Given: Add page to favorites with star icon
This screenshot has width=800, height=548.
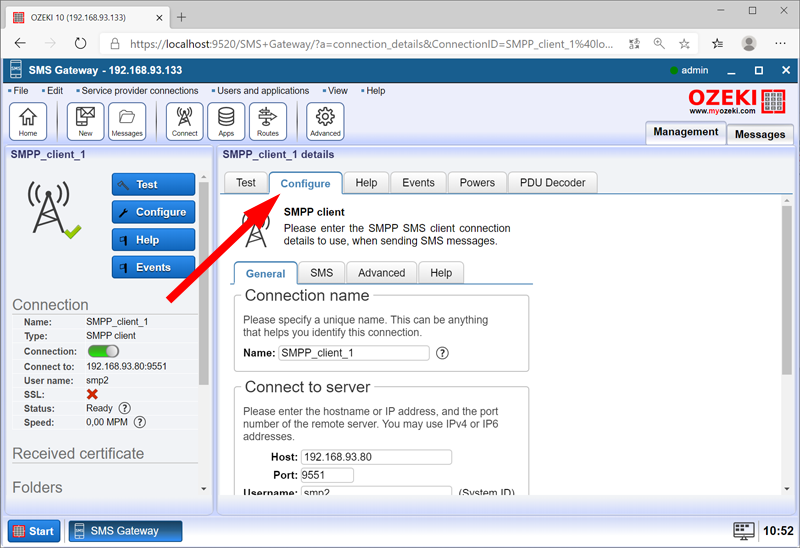Looking at the screenshot, I should (x=684, y=44).
